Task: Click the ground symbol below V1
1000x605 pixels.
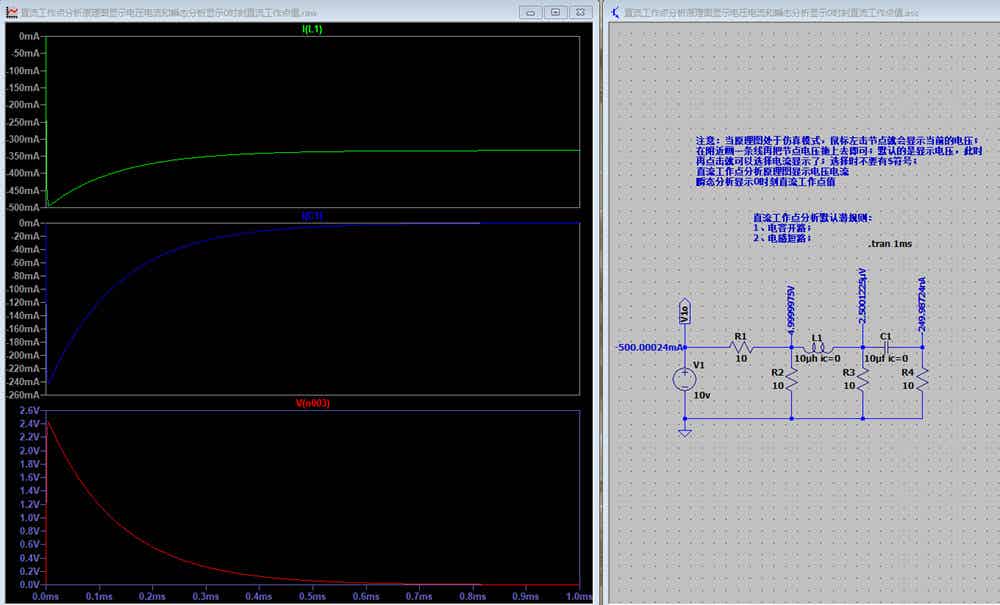Action: [685, 434]
